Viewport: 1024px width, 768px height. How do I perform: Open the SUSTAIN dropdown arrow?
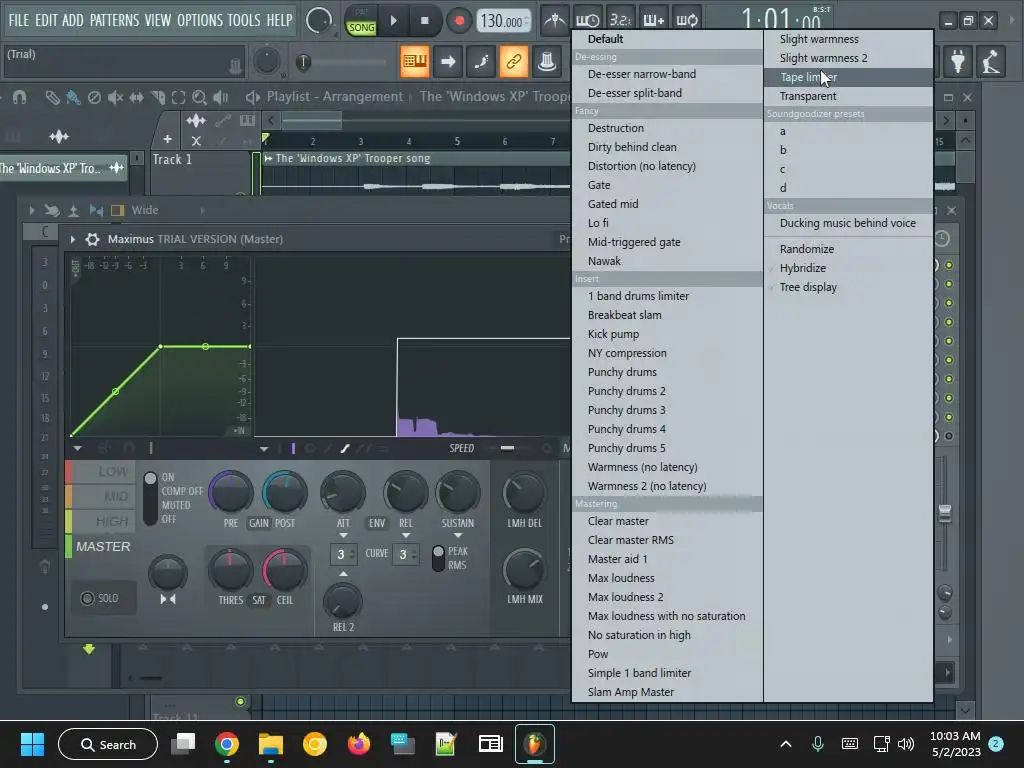[458, 536]
